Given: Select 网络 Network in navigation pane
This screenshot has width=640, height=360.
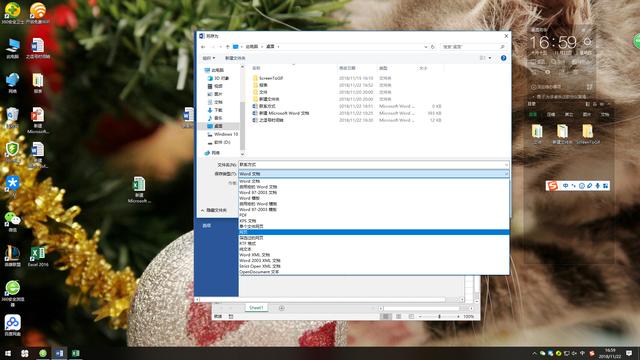Looking at the screenshot, I should point(212,153).
